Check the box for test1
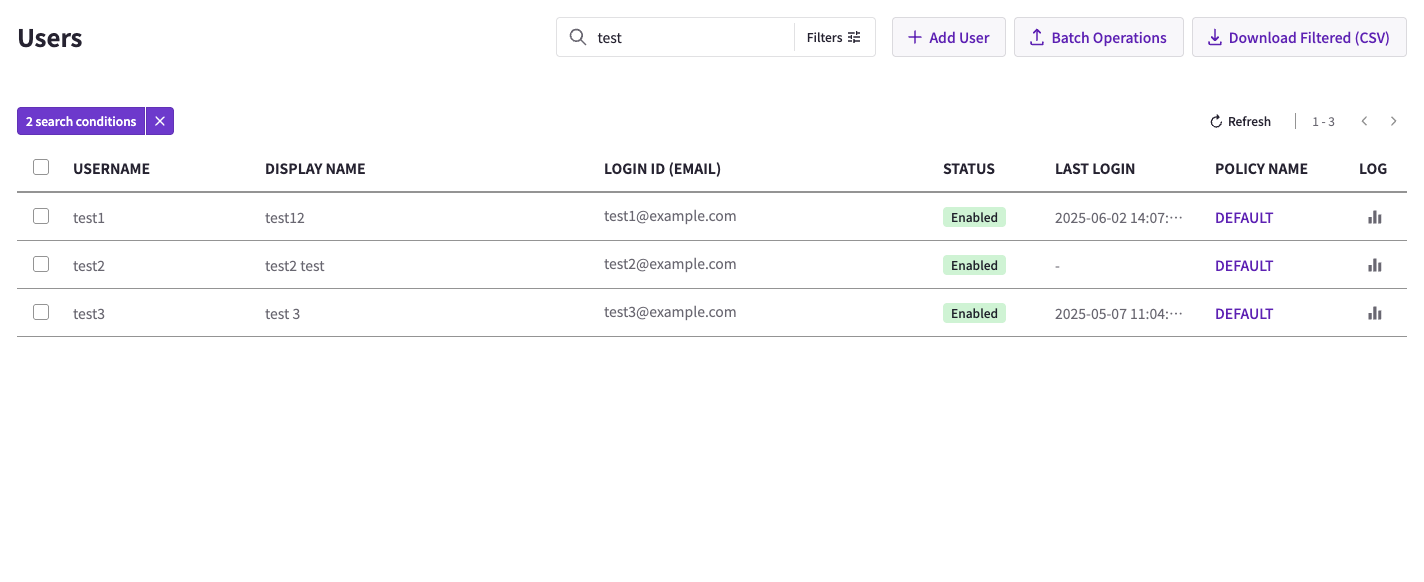This screenshot has width=1424, height=582. tap(41, 216)
